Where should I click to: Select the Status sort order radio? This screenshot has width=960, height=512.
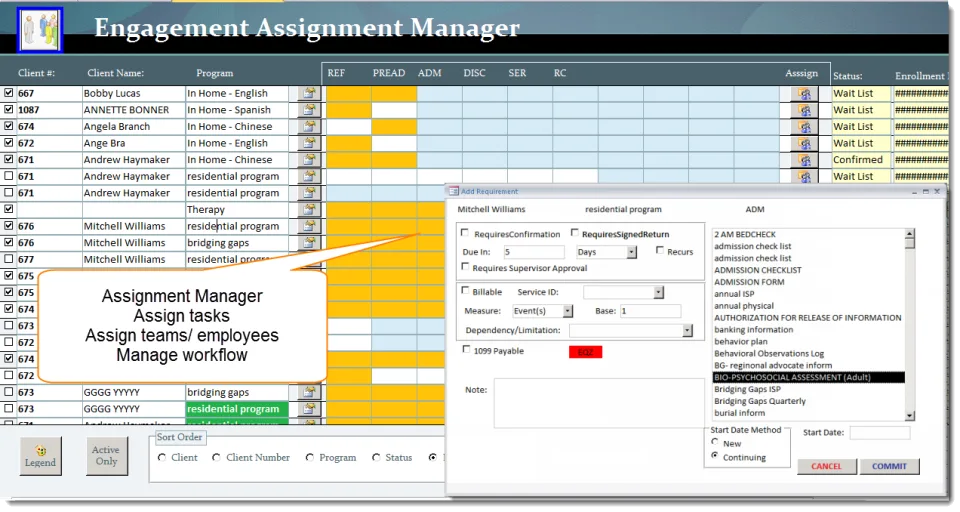[x=376, y=457]
